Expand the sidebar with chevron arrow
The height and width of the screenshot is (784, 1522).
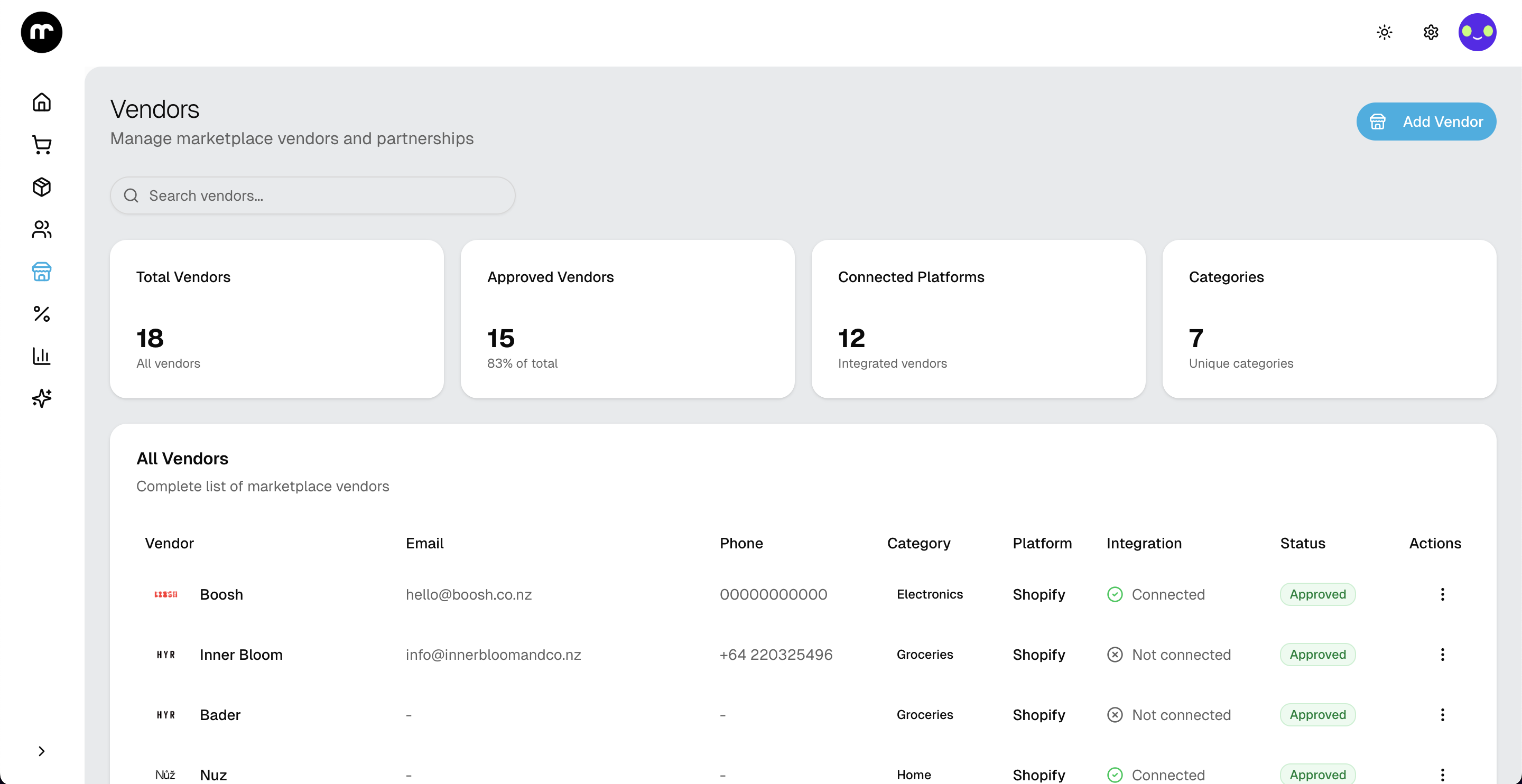pyautogui.click(x=41, y=751)
